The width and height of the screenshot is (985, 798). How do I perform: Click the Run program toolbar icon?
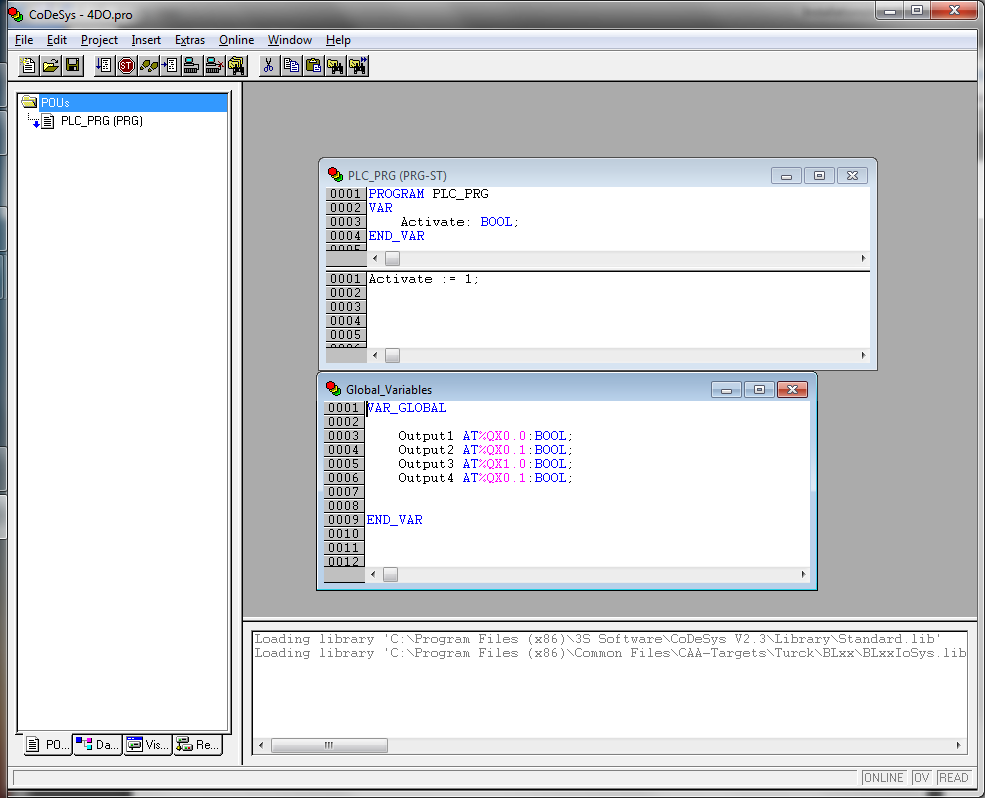(104, 65)
